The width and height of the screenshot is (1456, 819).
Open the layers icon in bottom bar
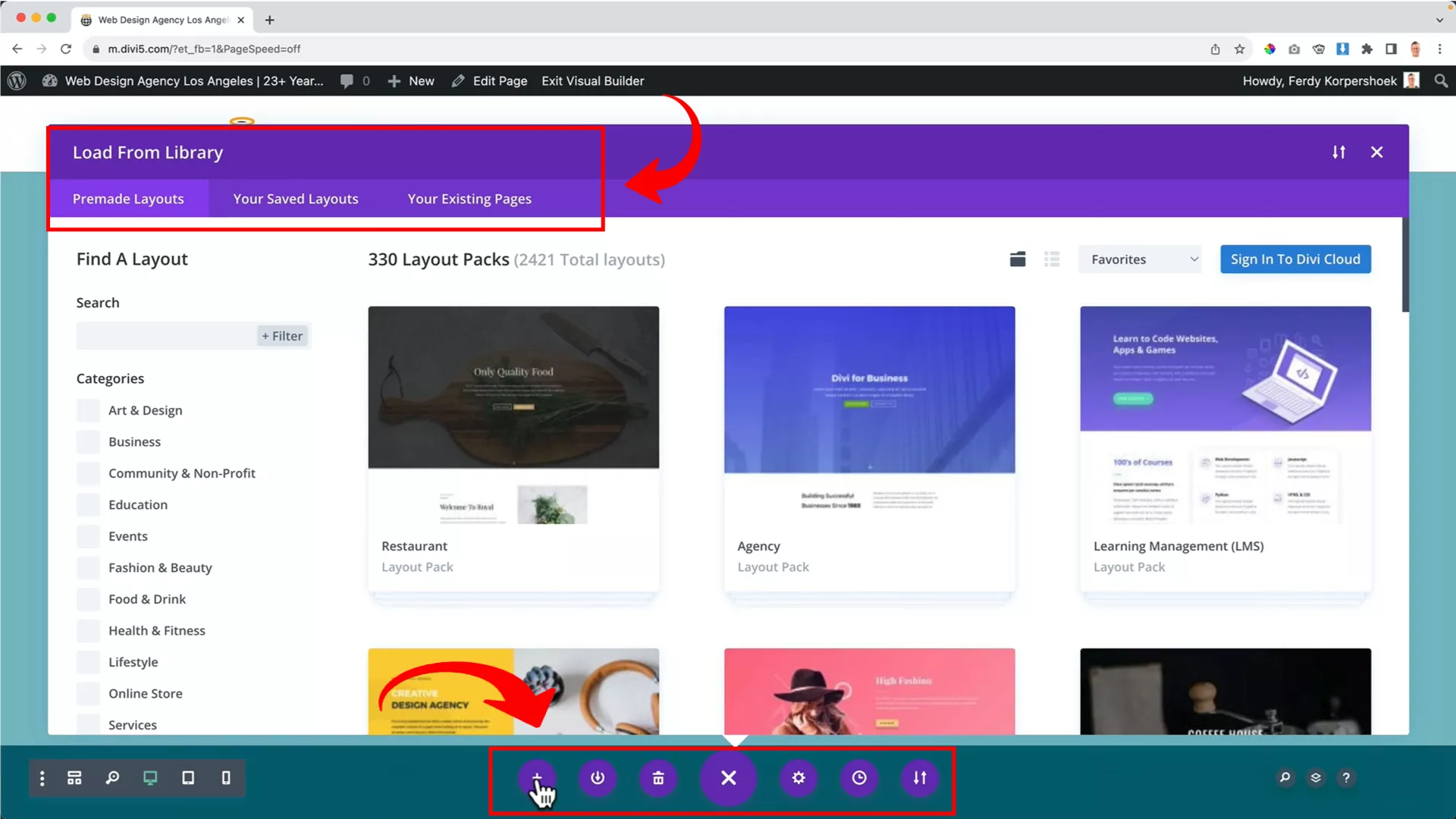(1316, 777)
